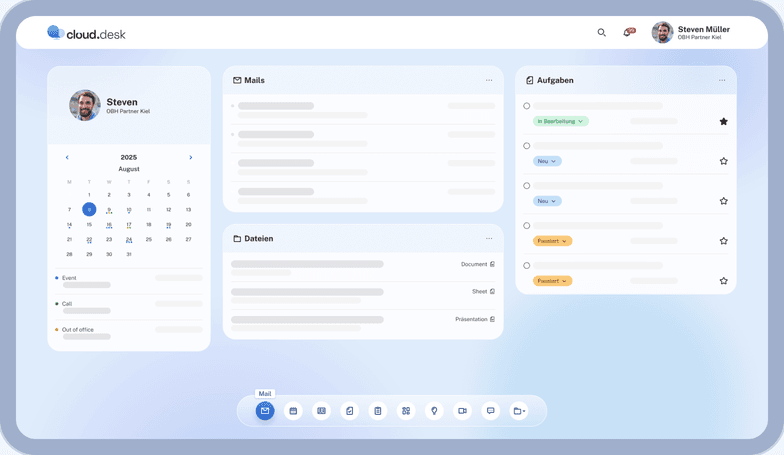Click the checklist icon beside Aufgaben title
The height and width of the screenshot is (455, 784).
530,80
